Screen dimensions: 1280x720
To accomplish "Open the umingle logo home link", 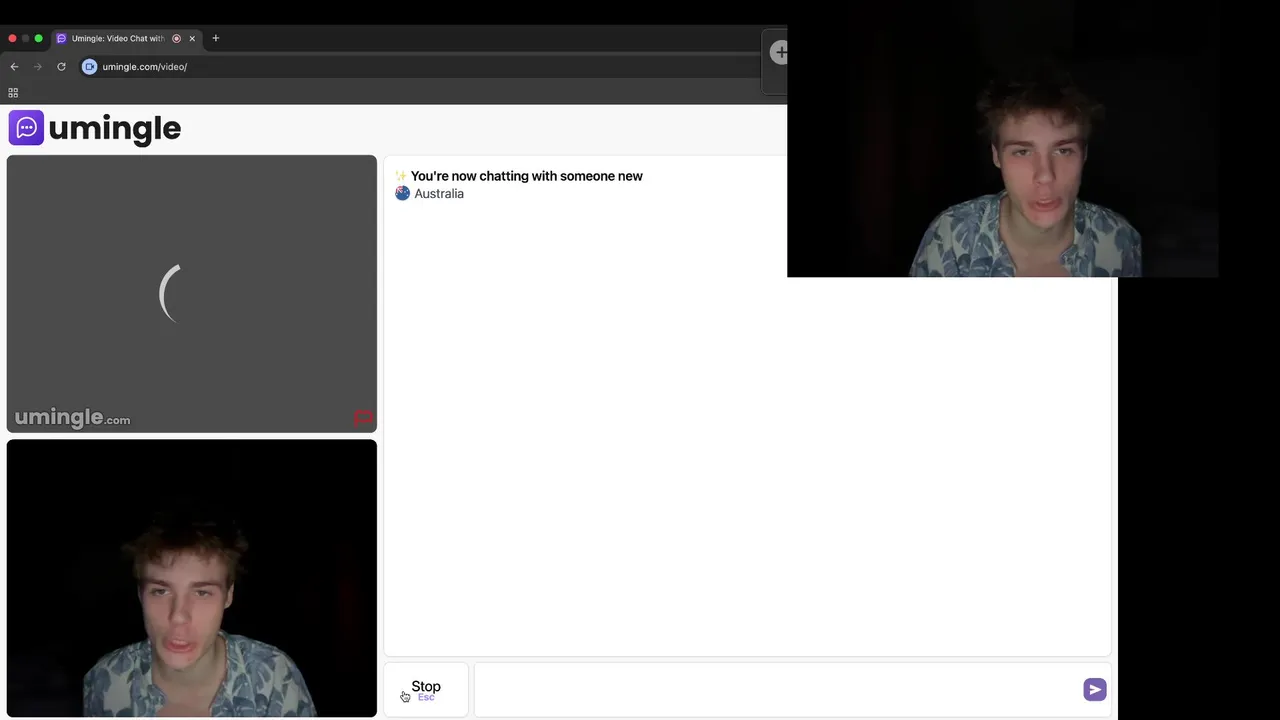I will (x=95, y=128).
